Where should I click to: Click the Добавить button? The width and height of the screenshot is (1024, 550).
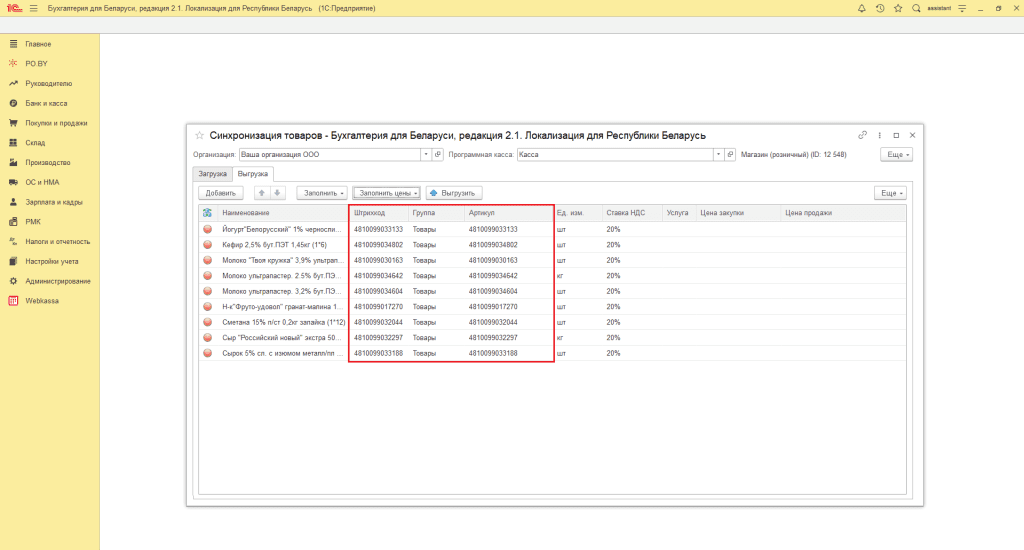point(221,193)
